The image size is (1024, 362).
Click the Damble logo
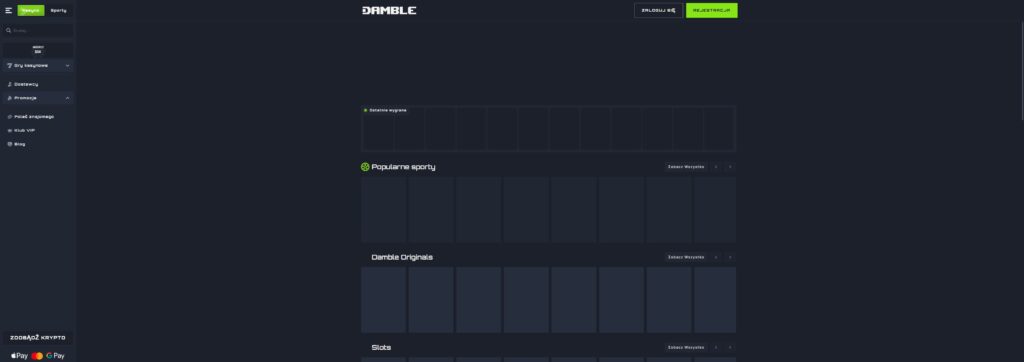389,10
